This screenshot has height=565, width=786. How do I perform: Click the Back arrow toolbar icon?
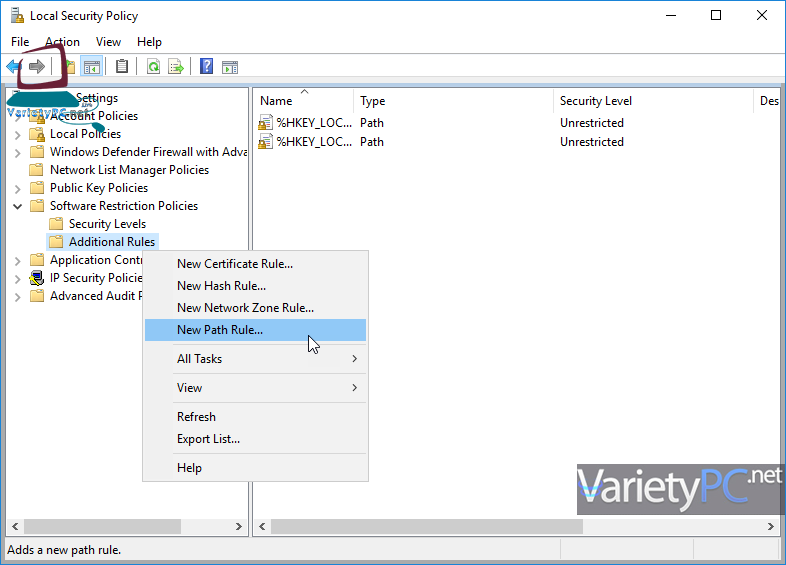(x=14, y=66)
